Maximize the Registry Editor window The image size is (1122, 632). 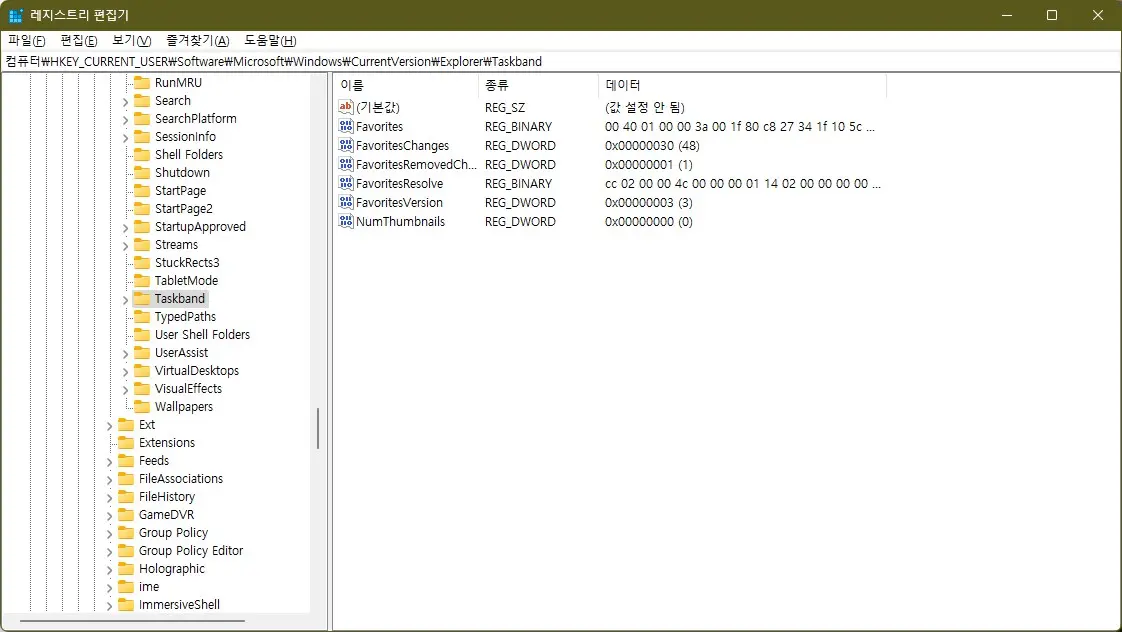(x=1051, y=15)
